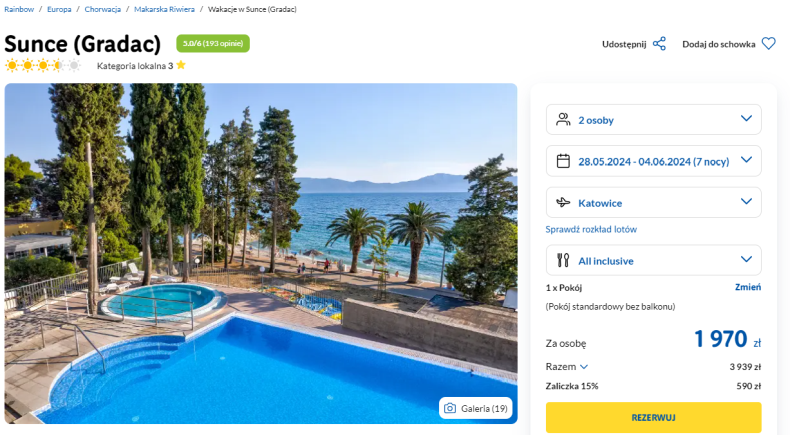Click the fork and knife meal icon
Viewport: 790px width, 435px height.
(563, 260)
